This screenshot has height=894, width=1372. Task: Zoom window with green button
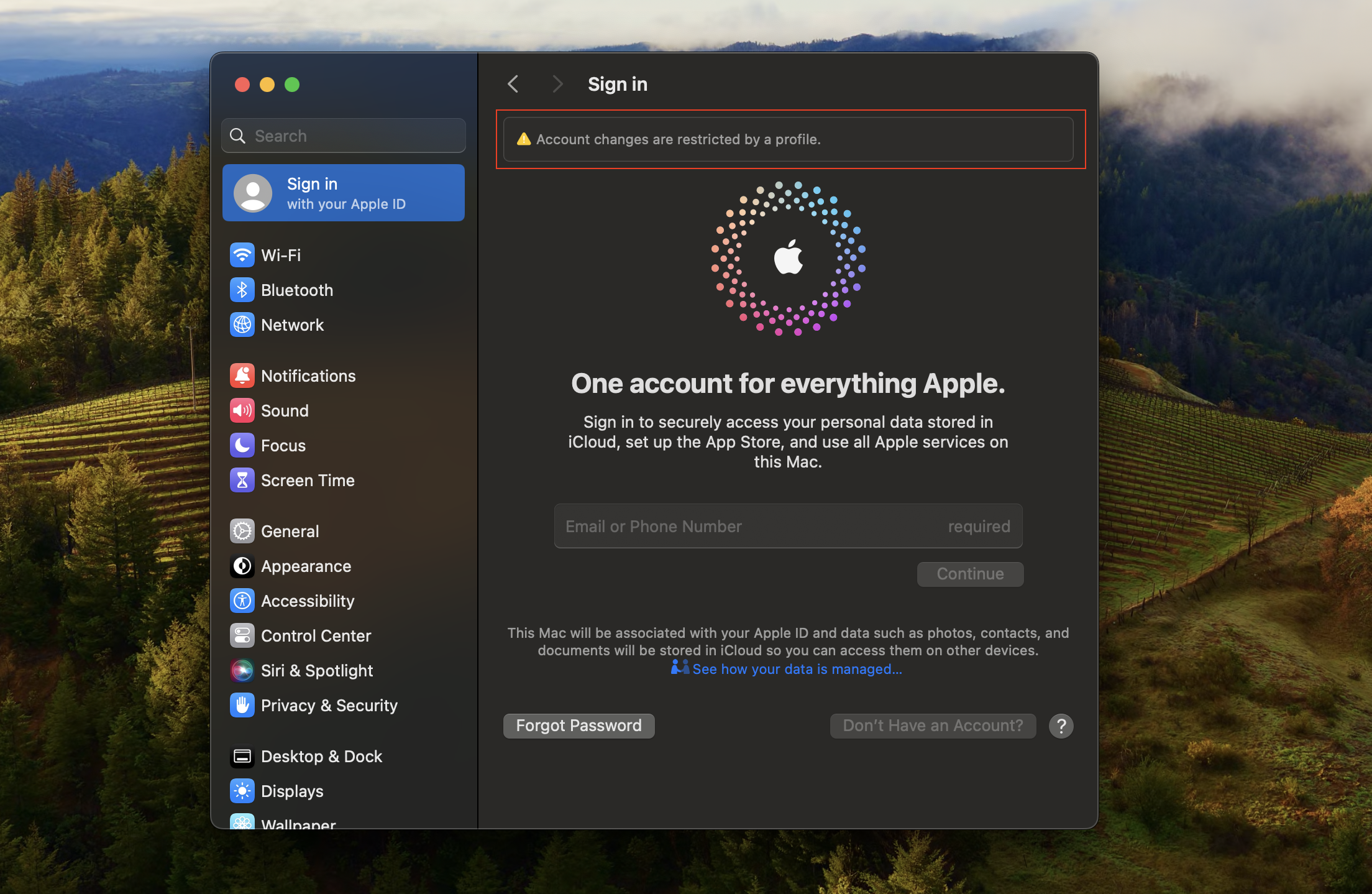click(x=292, y=85)
